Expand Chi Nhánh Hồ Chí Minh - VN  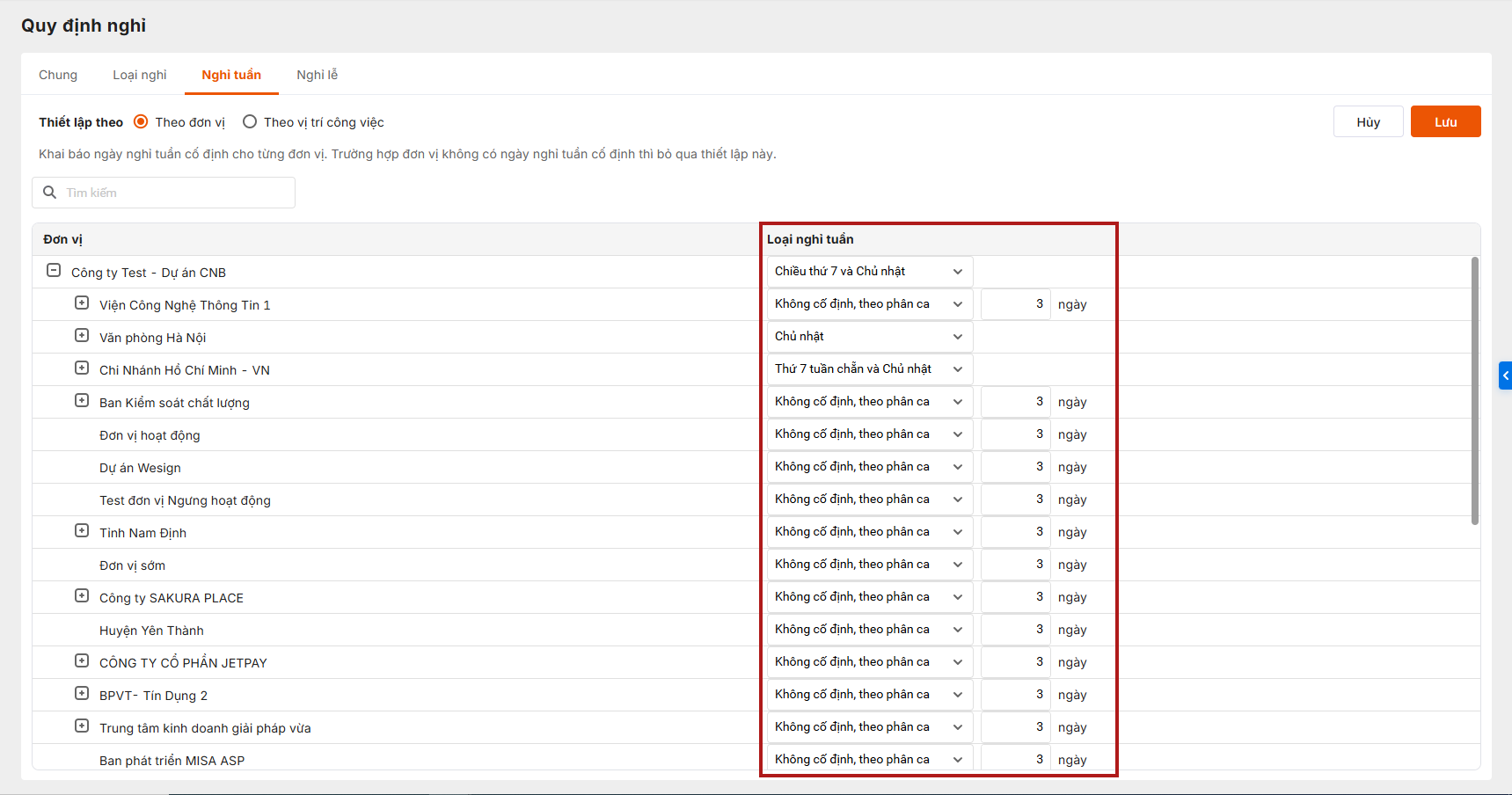coord(82,368)
